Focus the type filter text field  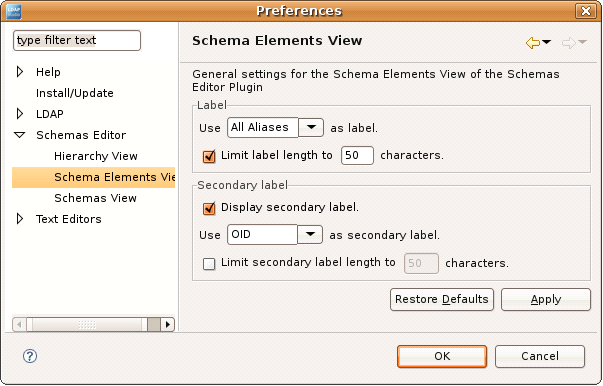77,40
